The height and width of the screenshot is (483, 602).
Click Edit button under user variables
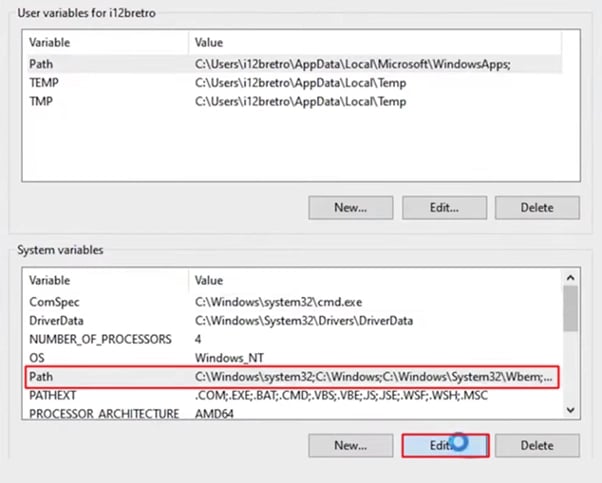[444, 208]
